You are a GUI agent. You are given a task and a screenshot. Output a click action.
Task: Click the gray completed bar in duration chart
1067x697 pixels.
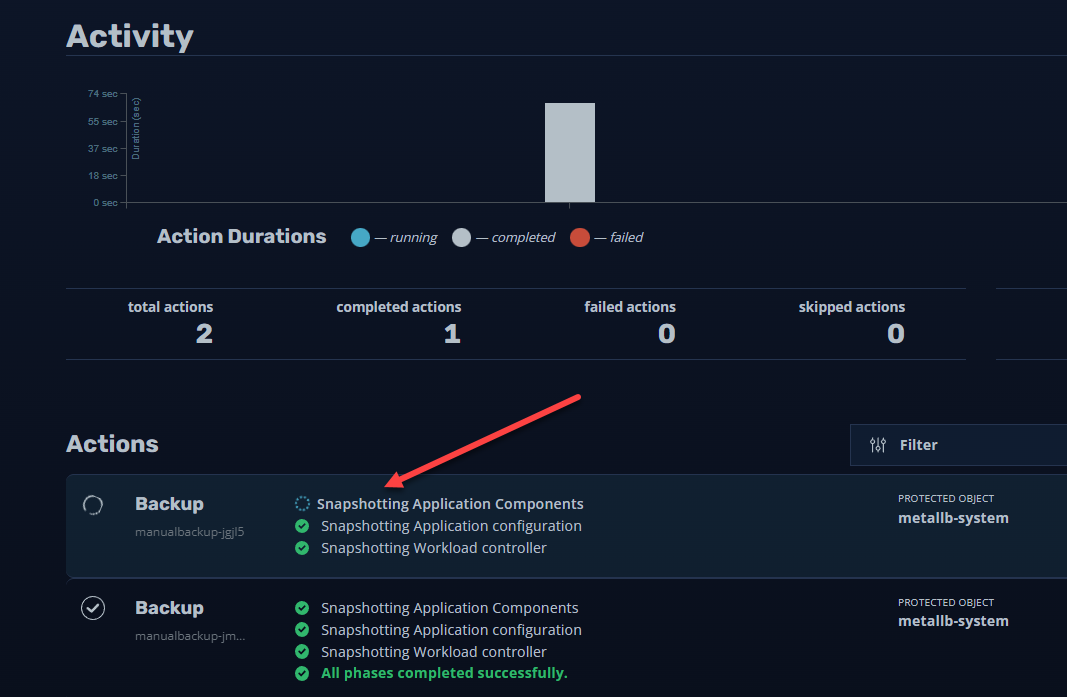570,152
